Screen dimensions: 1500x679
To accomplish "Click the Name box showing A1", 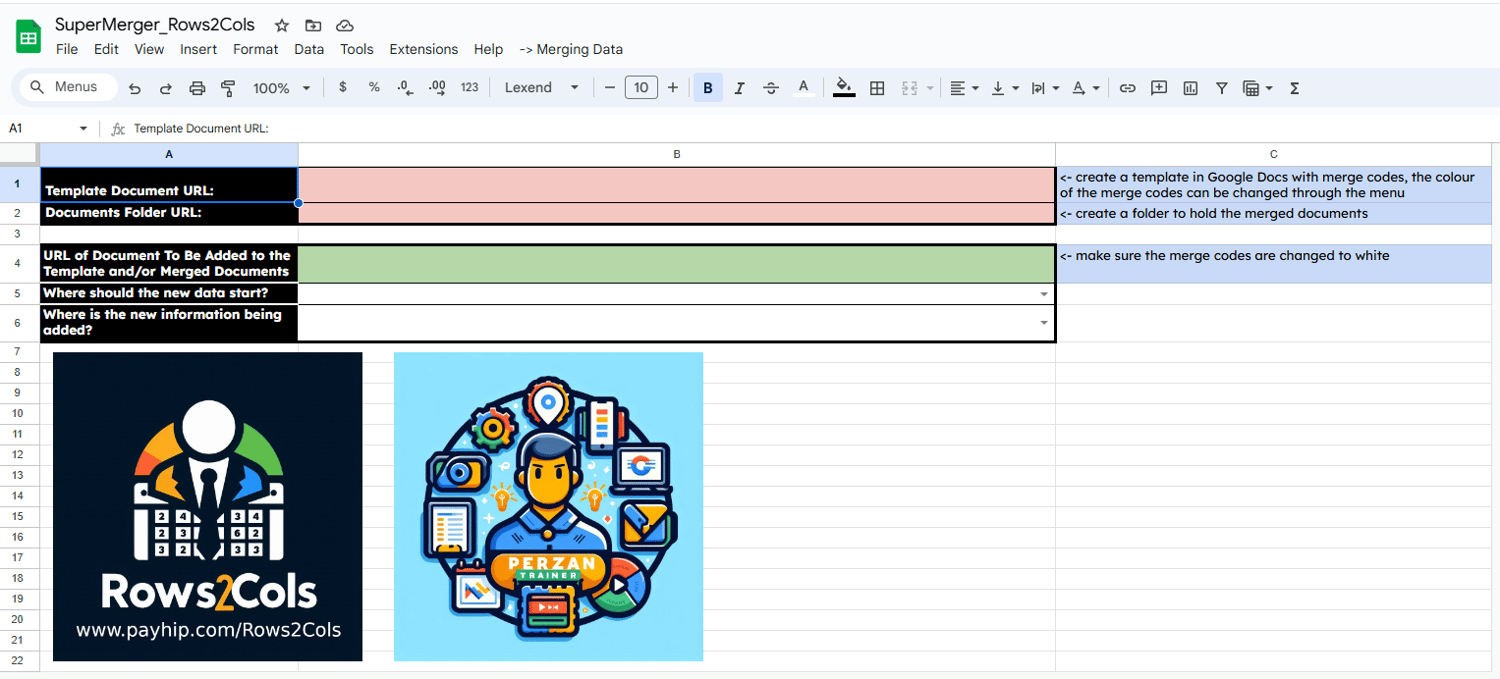I will pos(40,128).
